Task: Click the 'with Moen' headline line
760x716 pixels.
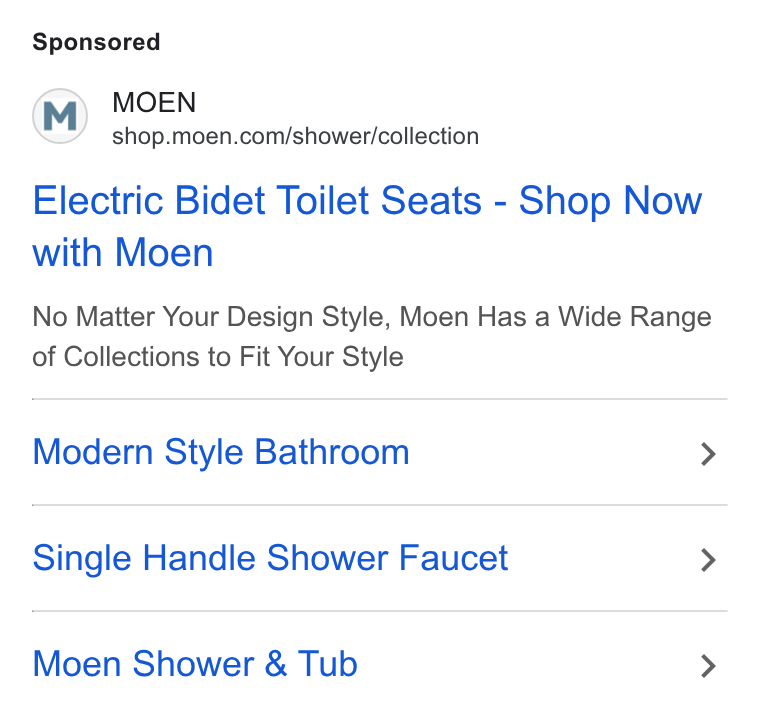Action: [123, 253]
